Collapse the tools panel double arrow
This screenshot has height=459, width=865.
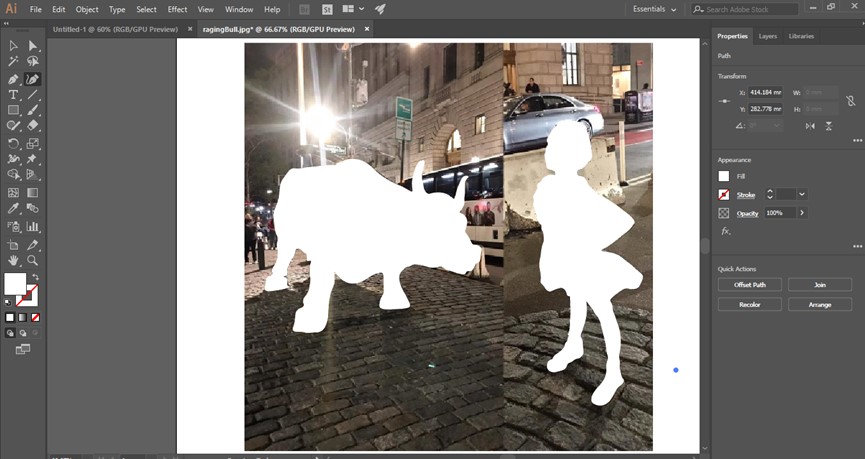[6, 23]
